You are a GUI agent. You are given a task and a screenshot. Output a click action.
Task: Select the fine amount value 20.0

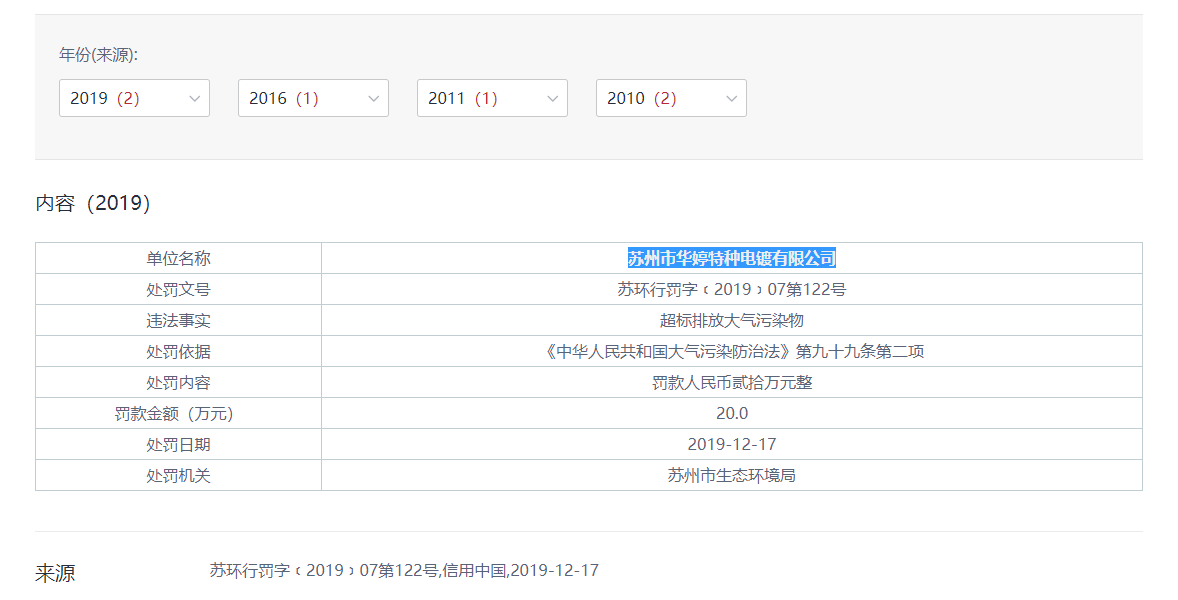coord(732,414)
